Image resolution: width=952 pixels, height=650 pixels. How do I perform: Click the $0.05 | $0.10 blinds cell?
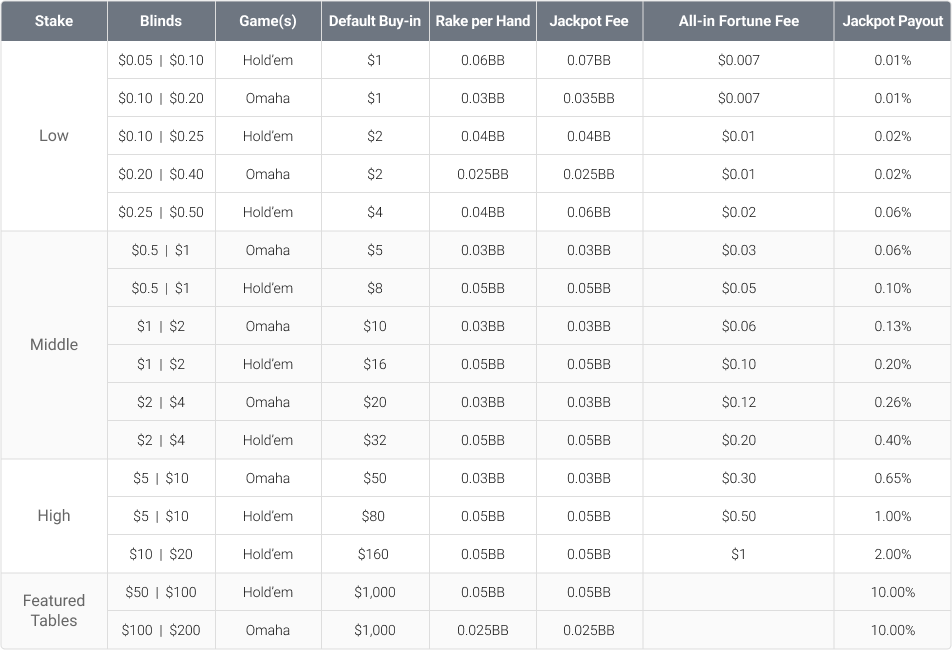160,60
